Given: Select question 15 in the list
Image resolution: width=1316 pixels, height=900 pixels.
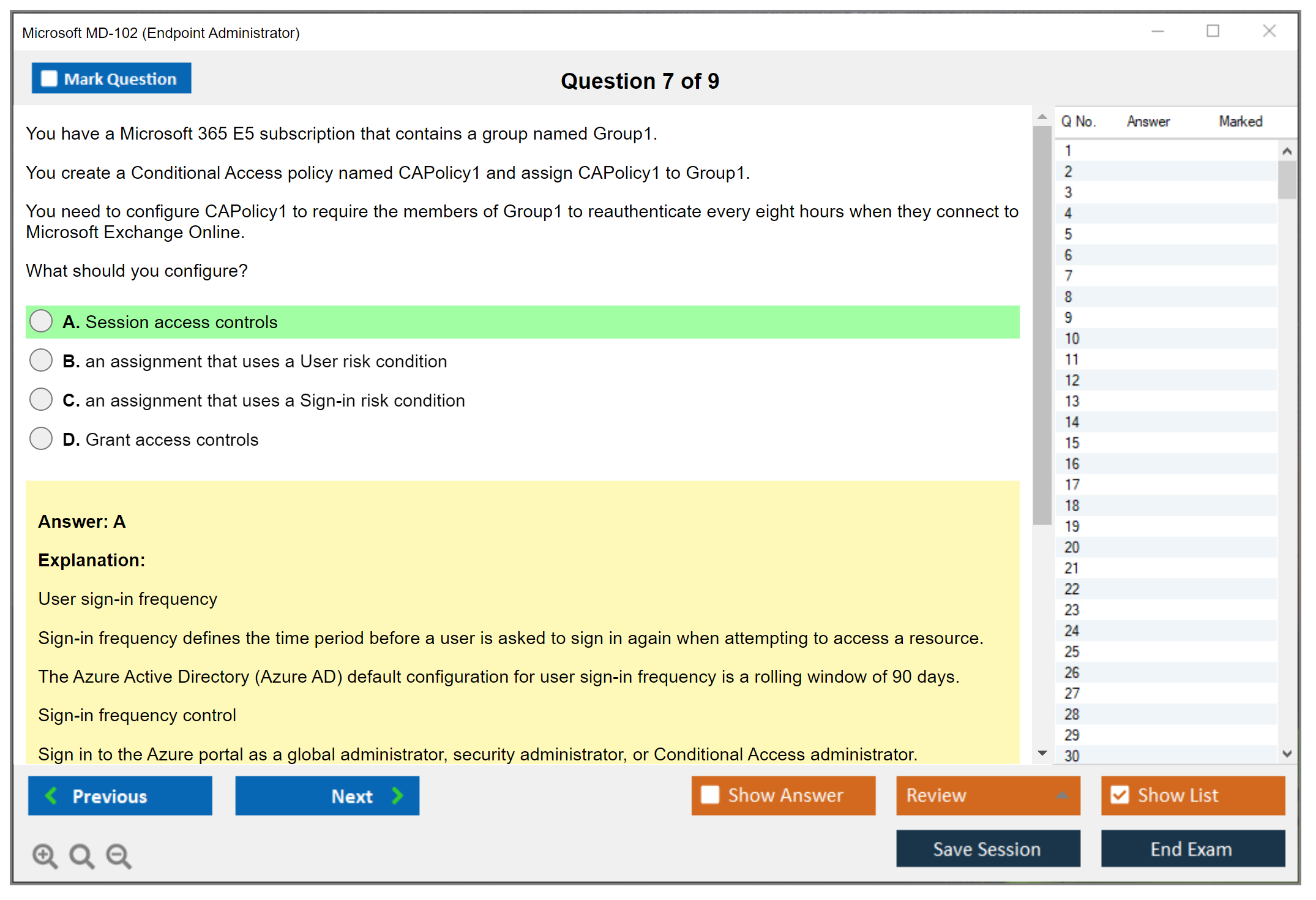Looking at the screenshot, I should click(x=1072, y=443).
